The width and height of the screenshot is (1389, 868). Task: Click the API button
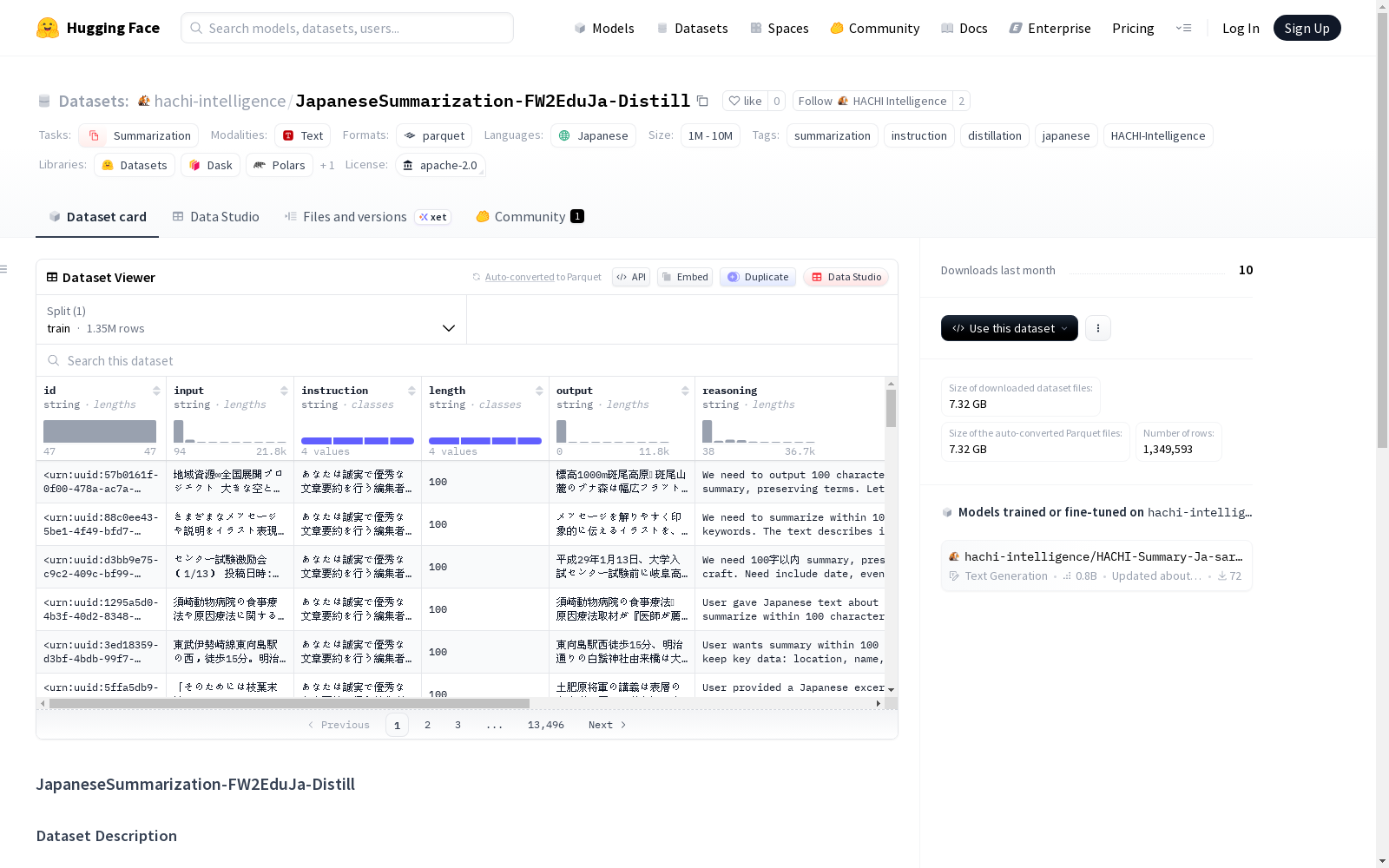pyautogui.click(x=631, y=277)
